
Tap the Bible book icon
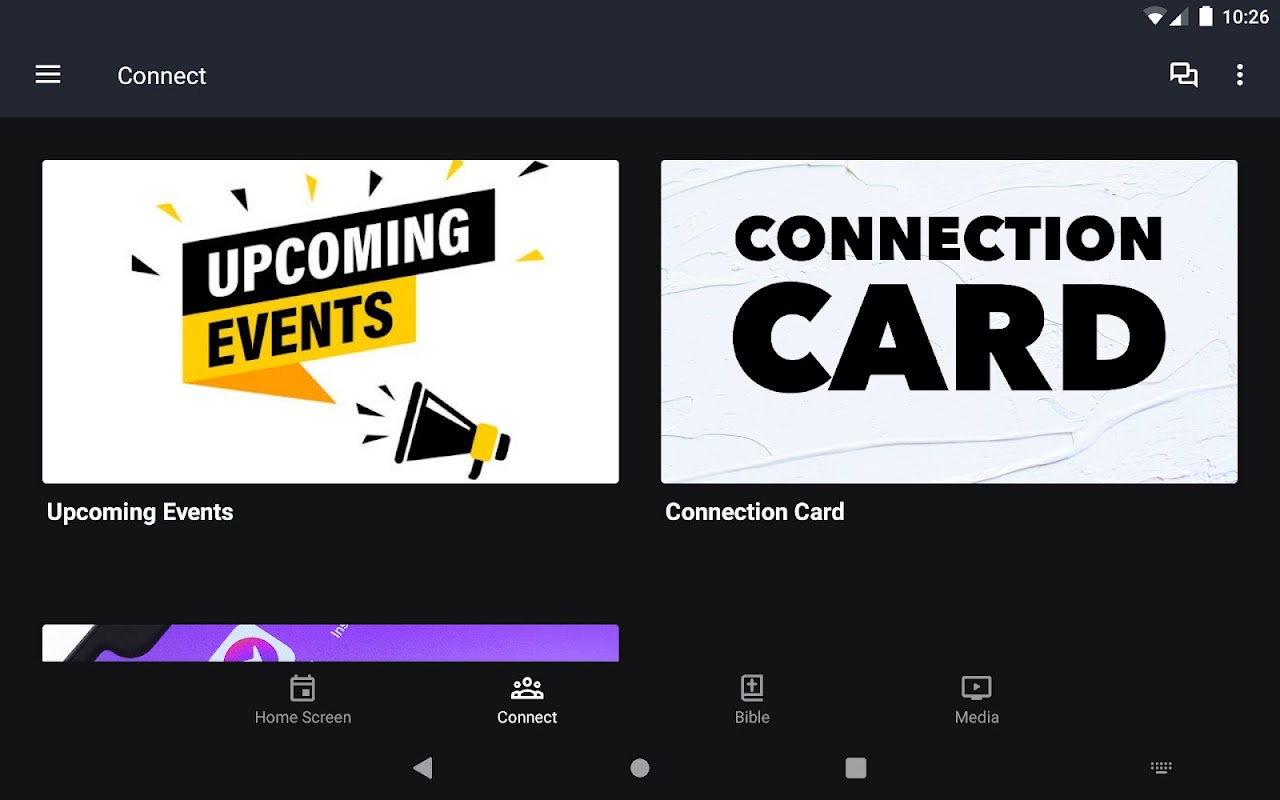(x=752, y=688)
